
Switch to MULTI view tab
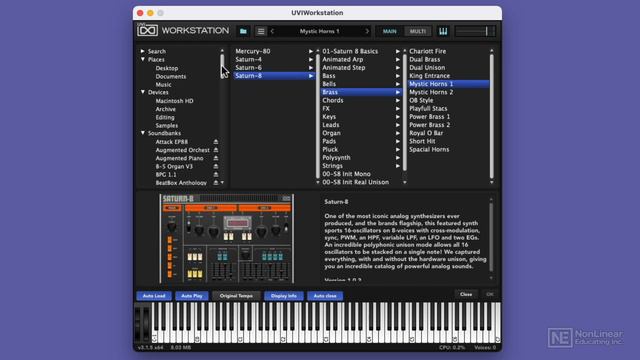pos(418,31)
